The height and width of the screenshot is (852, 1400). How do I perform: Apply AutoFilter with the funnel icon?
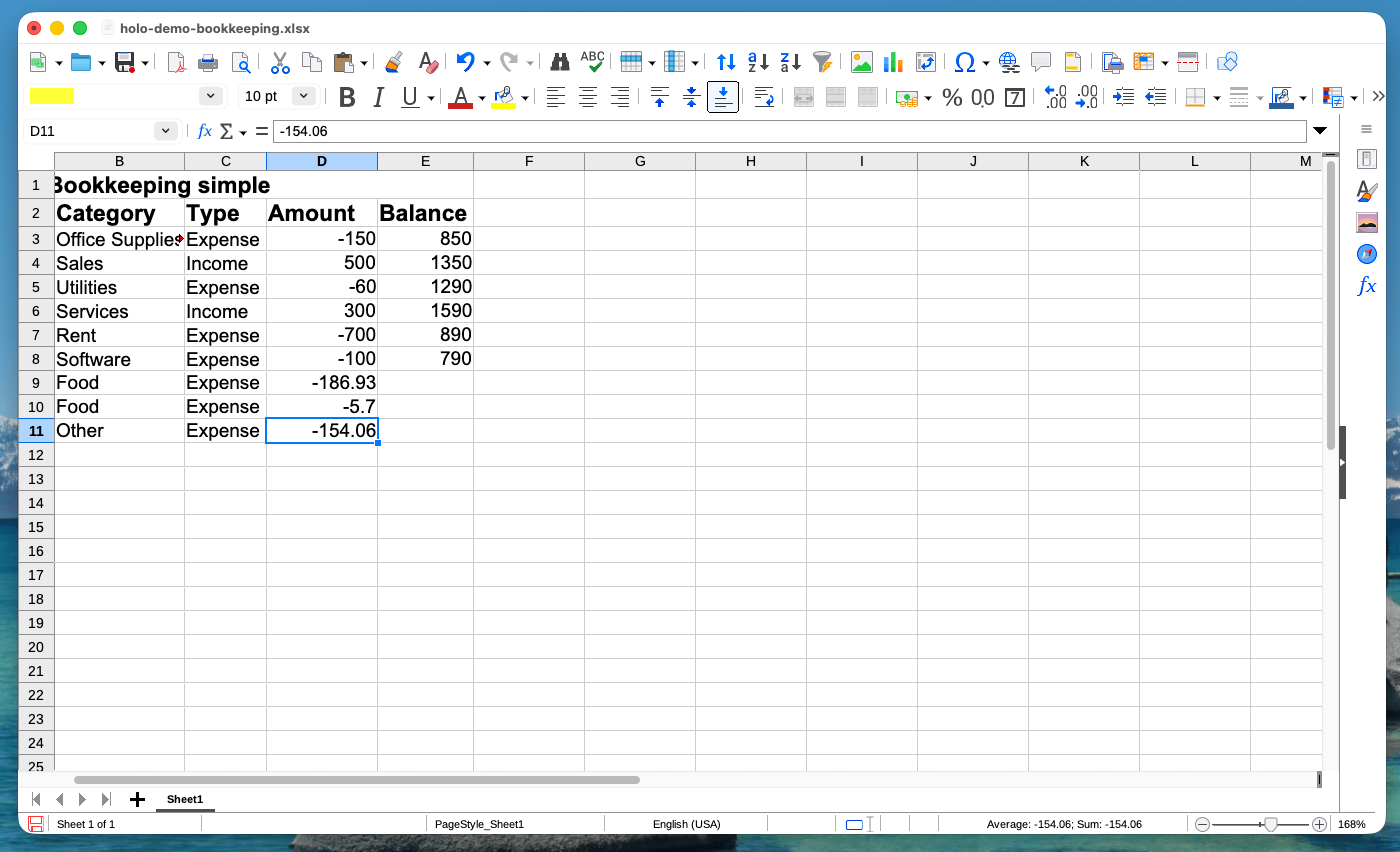tap(823, 62)
